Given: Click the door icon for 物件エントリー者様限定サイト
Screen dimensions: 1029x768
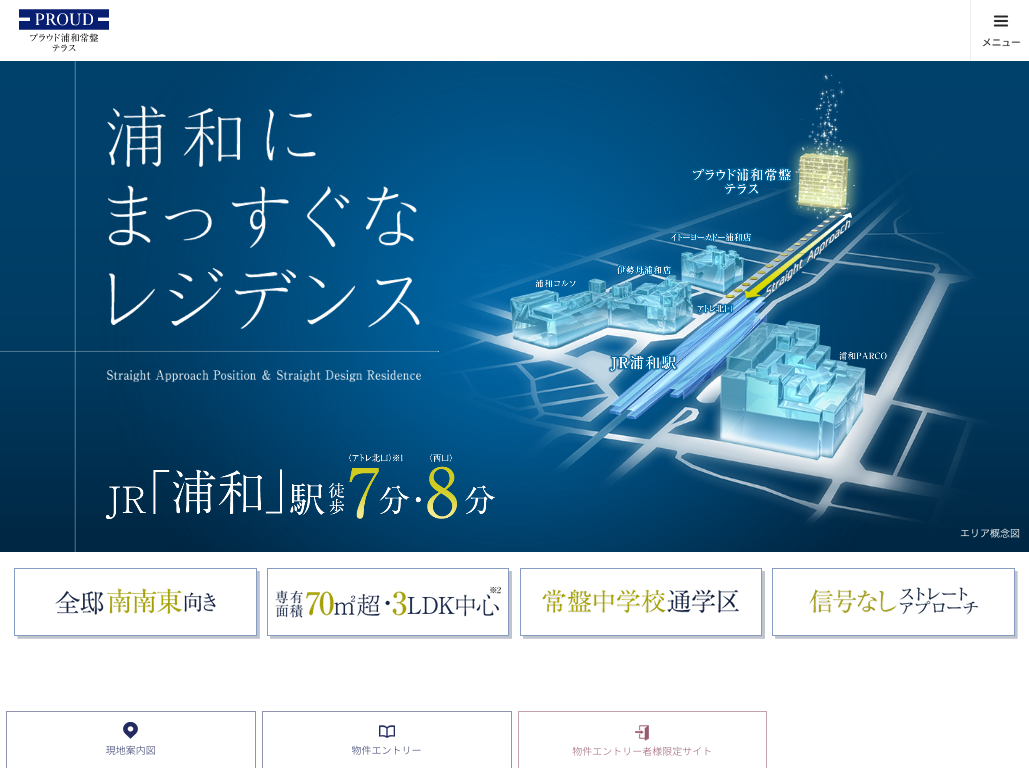Looking at the screenshot, I should click(x=642, y=732).
